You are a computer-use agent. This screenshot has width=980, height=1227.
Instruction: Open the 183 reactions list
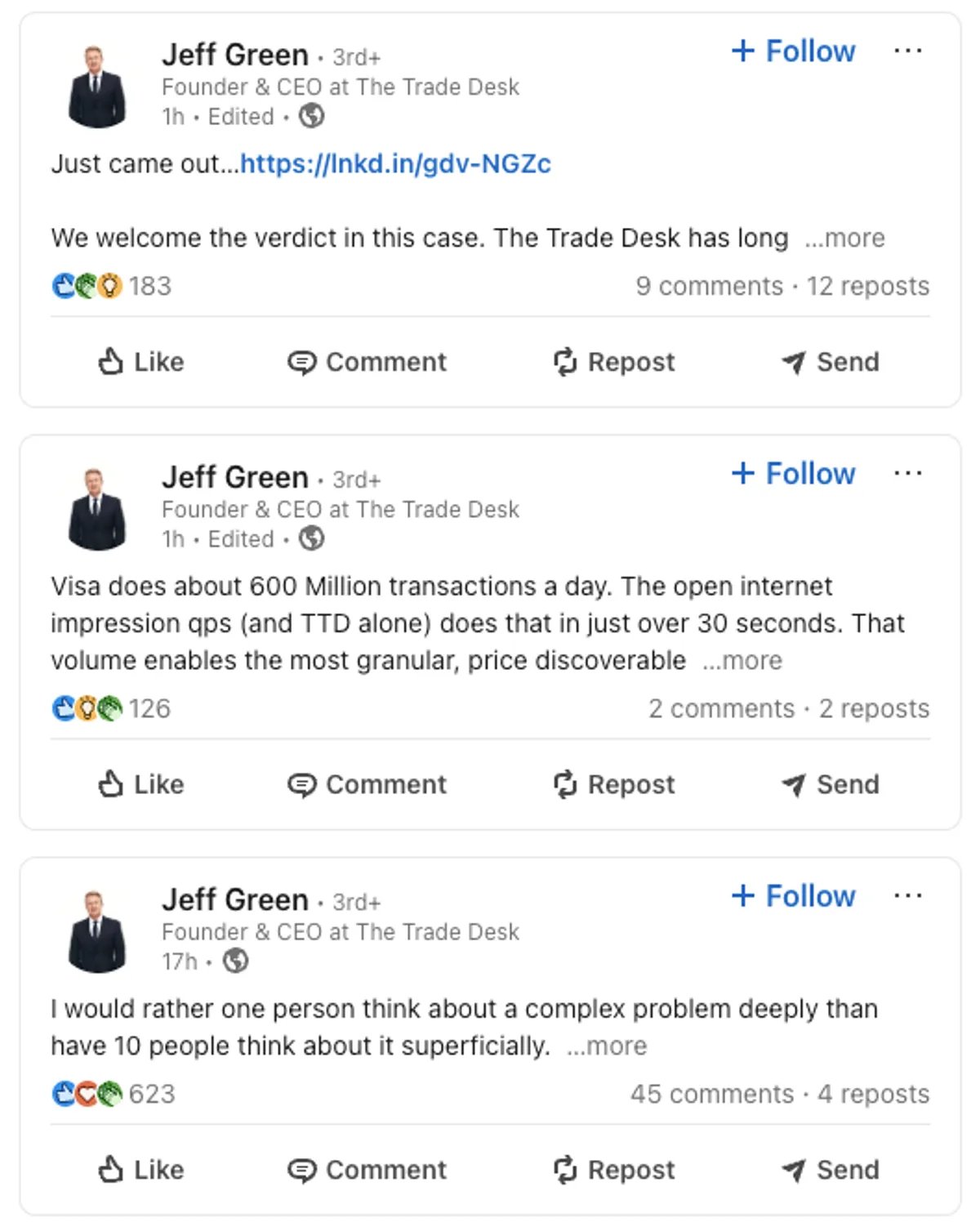pyautogui.click(x=149, y=286)
